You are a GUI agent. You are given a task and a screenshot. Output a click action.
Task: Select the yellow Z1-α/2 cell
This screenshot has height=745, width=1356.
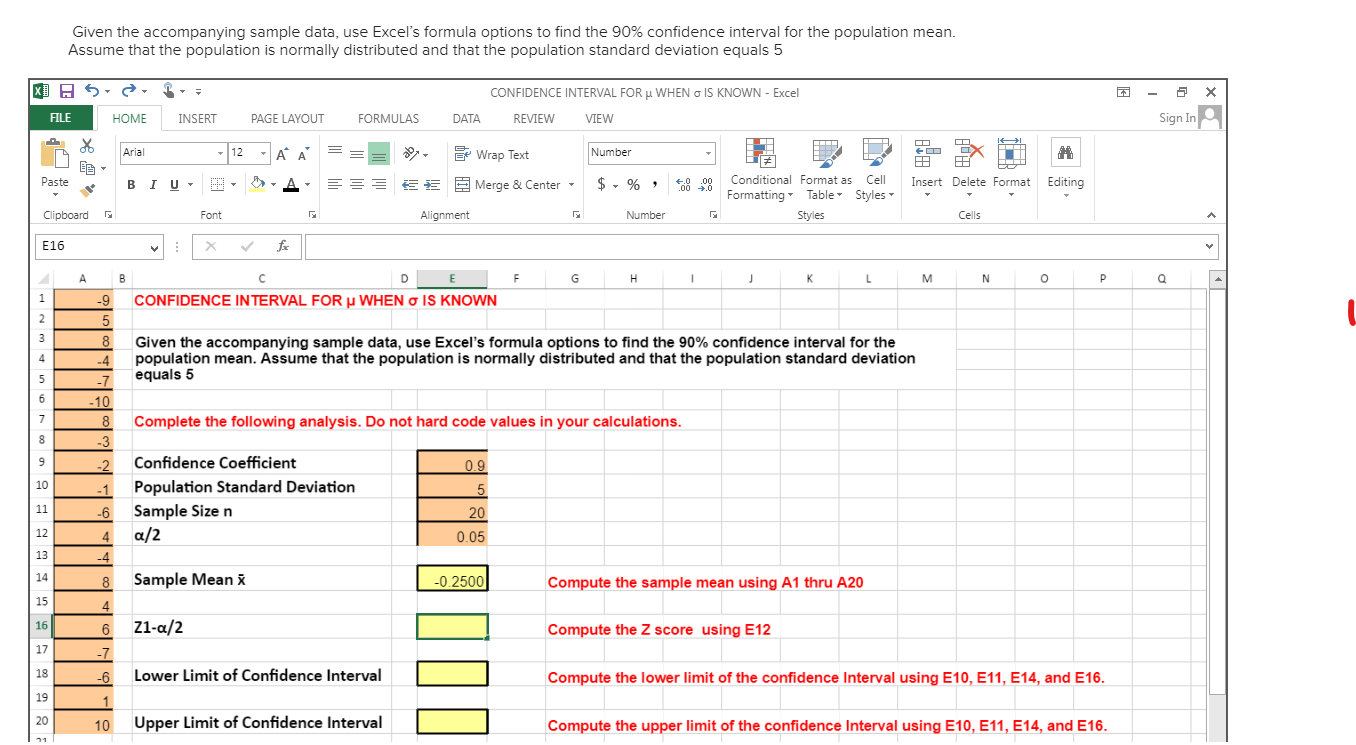point(452,626)
